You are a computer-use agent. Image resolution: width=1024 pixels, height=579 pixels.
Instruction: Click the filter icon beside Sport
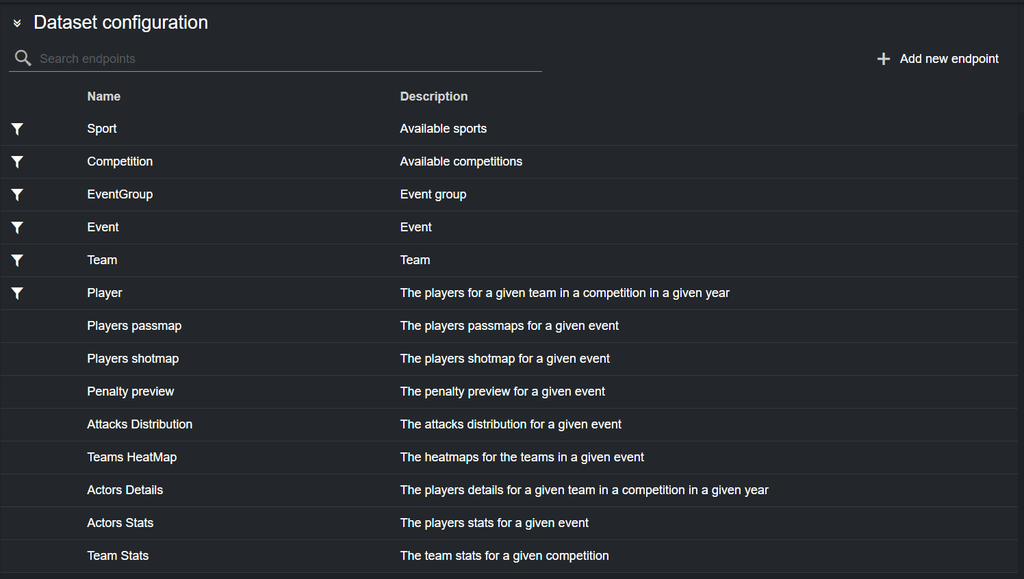17,129
